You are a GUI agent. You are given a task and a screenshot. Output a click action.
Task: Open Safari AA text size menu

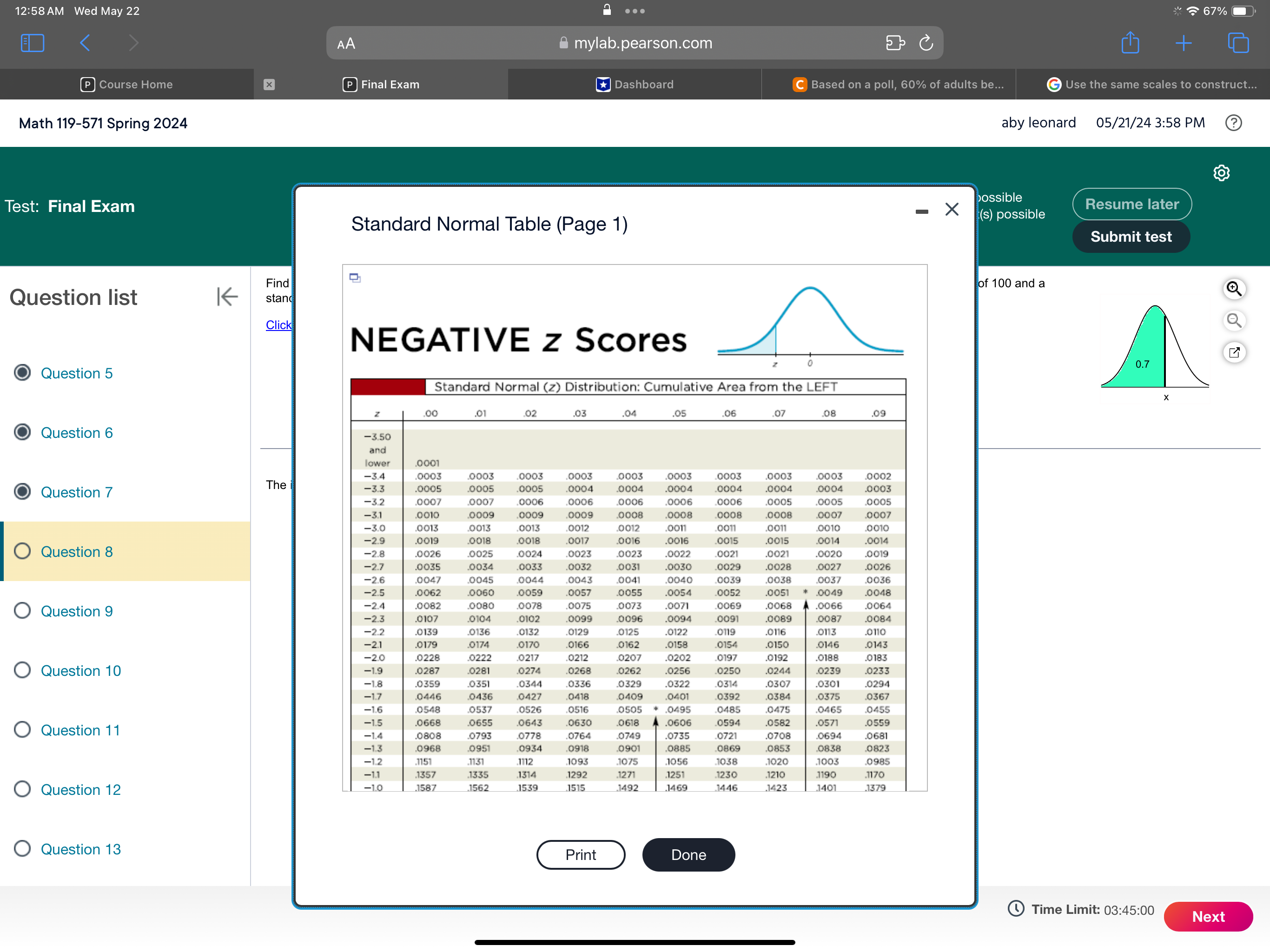point(346,44)
